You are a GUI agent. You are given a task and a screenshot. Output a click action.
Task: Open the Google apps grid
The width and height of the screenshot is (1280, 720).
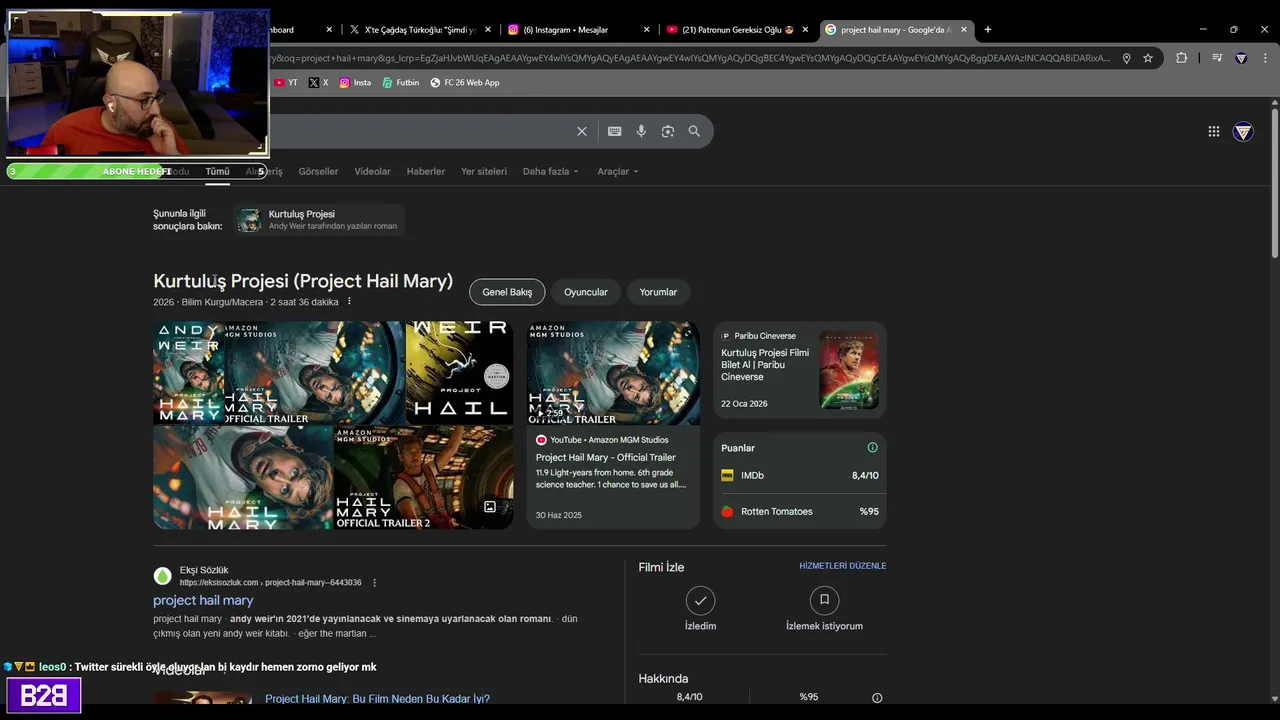coord(1213,131)
